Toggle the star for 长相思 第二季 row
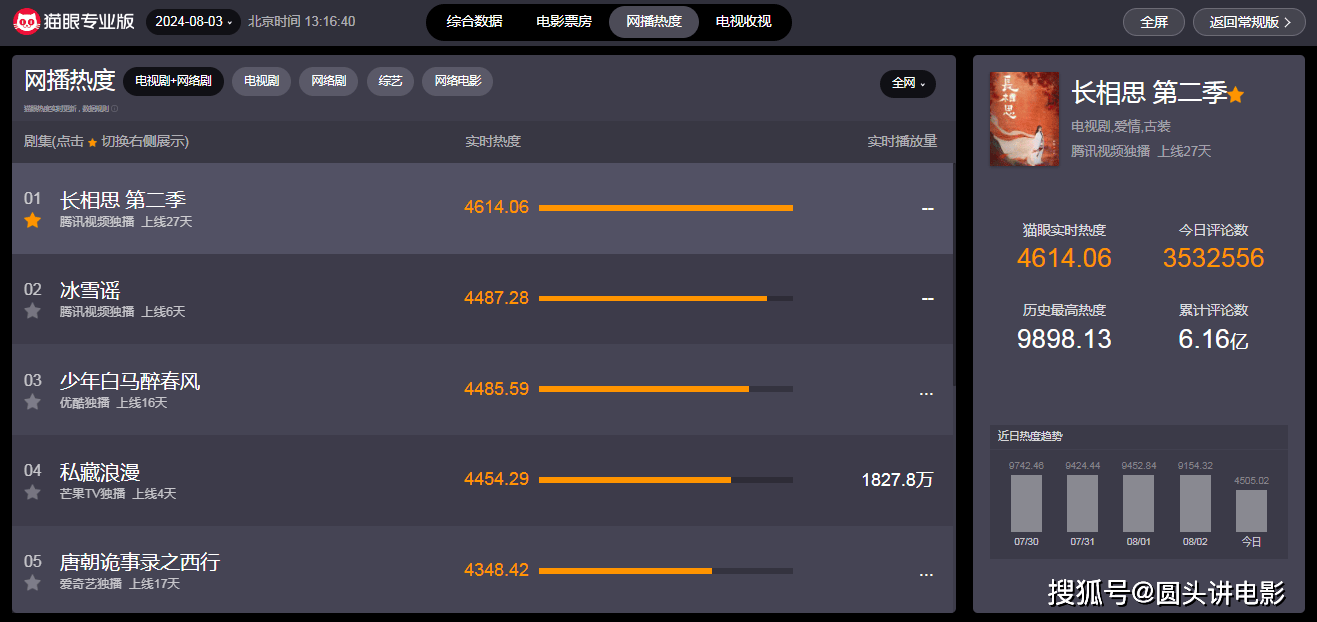This screenshot has width=1317, height=622. click(x=32, y=220)
